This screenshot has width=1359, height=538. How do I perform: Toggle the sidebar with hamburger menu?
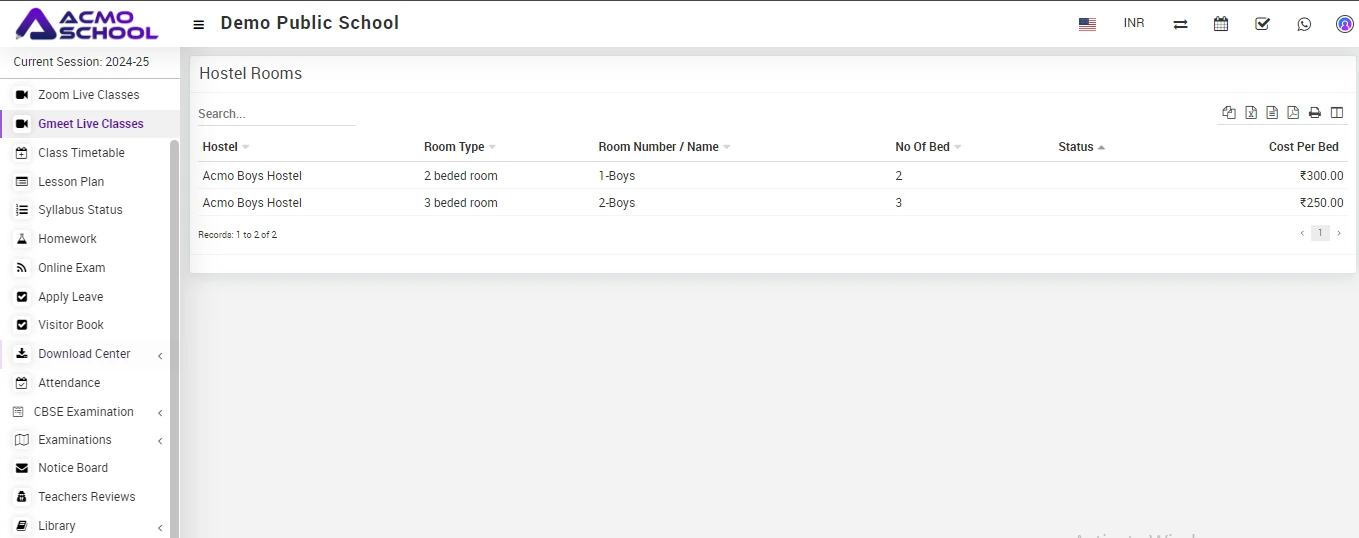point(199,24)
